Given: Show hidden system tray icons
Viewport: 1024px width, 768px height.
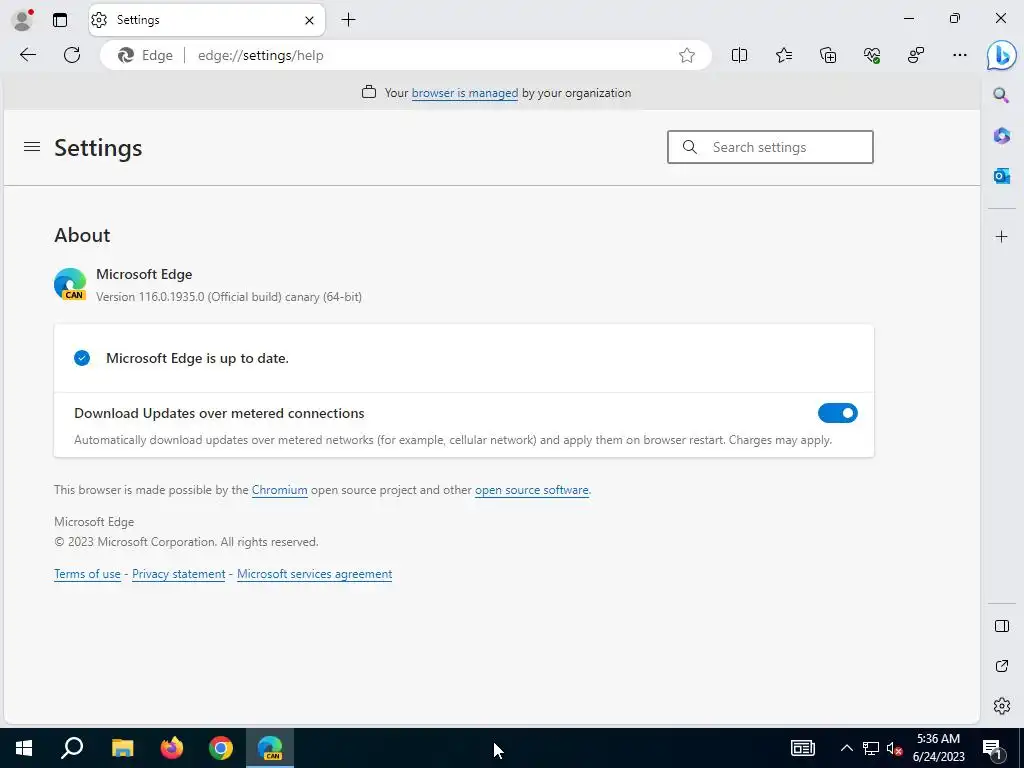Looking at the screenshot, I should (x=846, y=748).
